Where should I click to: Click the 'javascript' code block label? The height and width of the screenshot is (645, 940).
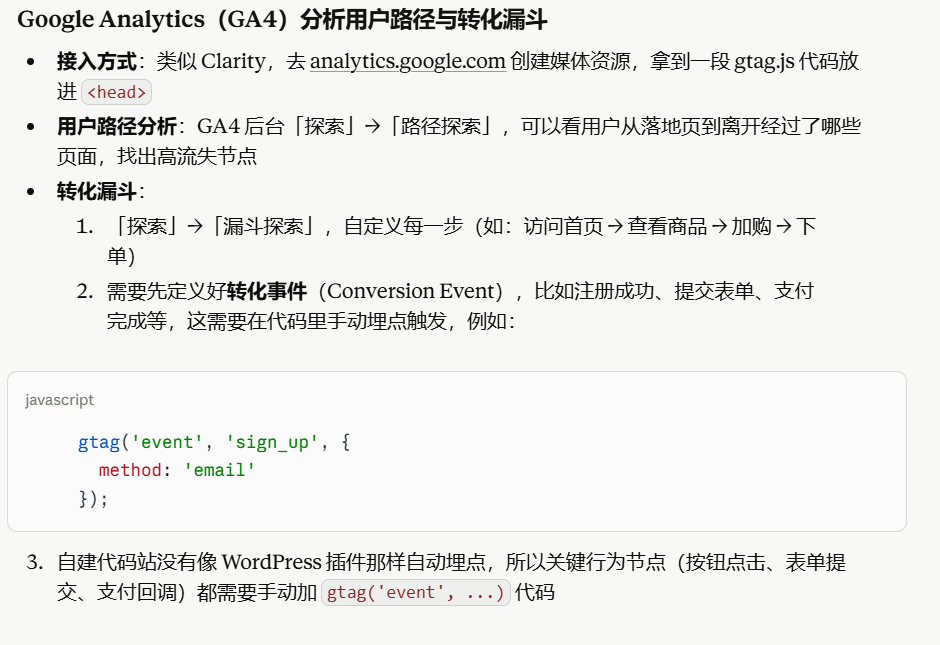click(59, 400)
